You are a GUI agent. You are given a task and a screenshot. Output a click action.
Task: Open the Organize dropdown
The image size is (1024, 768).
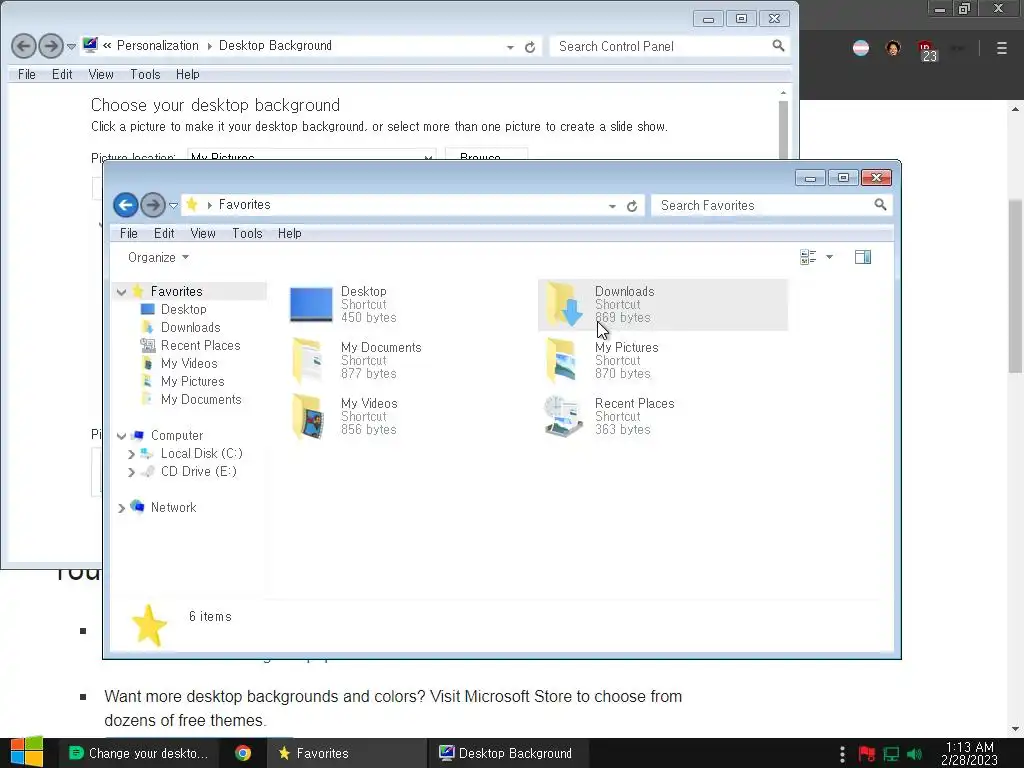[158, 257]
